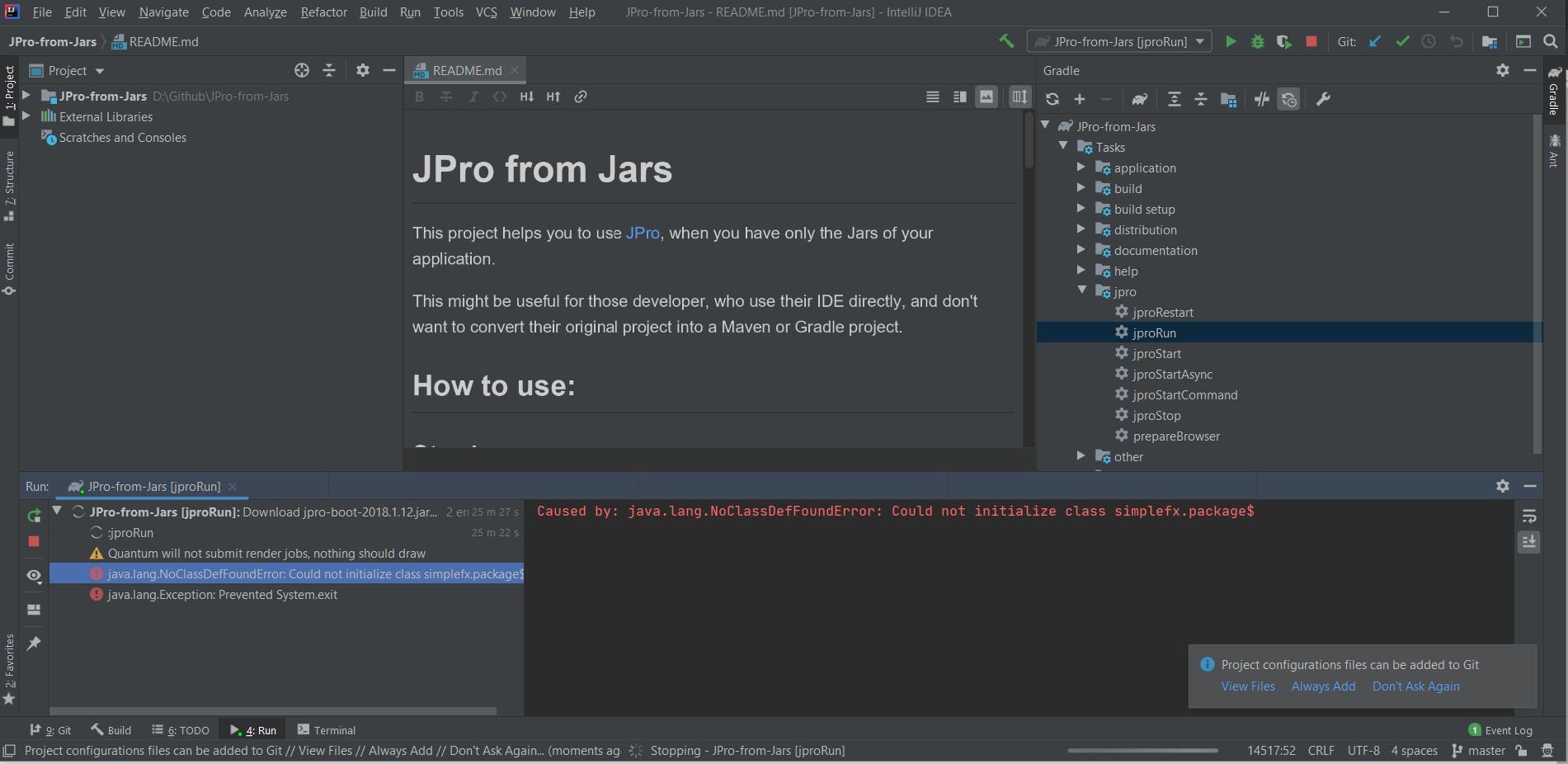Rerun the jproRun Gradle task
This screenshot has height=764, width=1568.
tap(34, 516)
